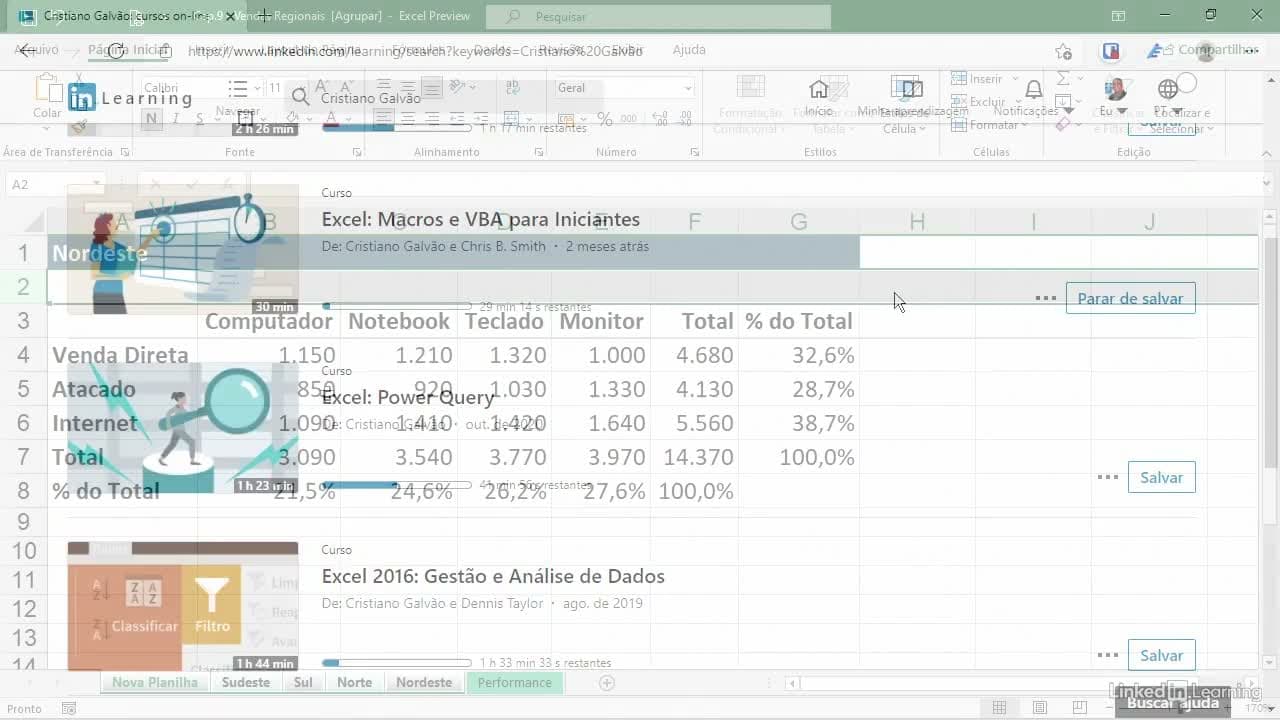The image size is (1280, 720).
Task: Open the Alinhamento group dialog launcher
Action: pos(539,152)
